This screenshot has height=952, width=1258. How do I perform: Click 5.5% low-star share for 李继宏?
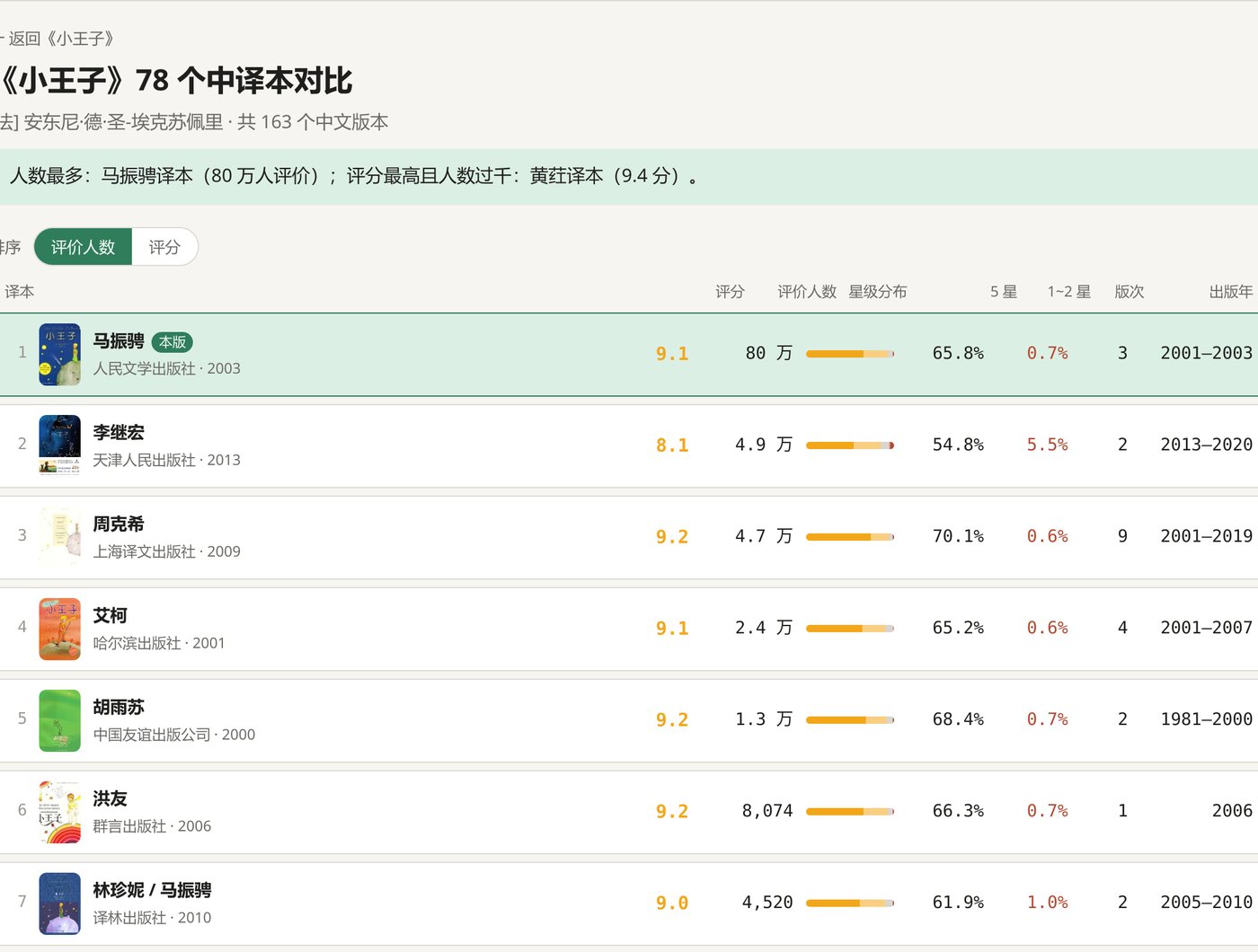(x=1048, y=445)
